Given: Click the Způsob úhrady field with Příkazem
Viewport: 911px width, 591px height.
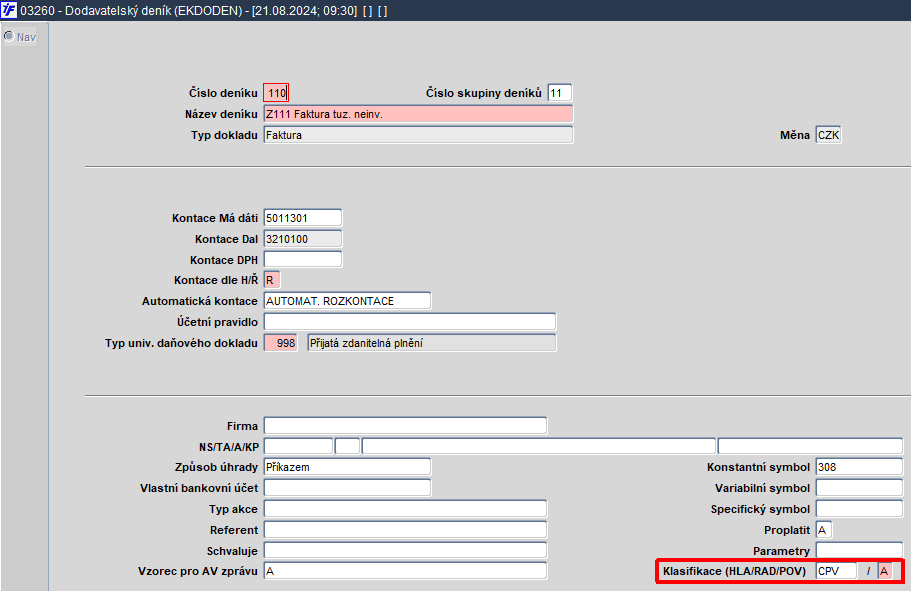Looking at the screenshot, I should [x=347, y=467].
